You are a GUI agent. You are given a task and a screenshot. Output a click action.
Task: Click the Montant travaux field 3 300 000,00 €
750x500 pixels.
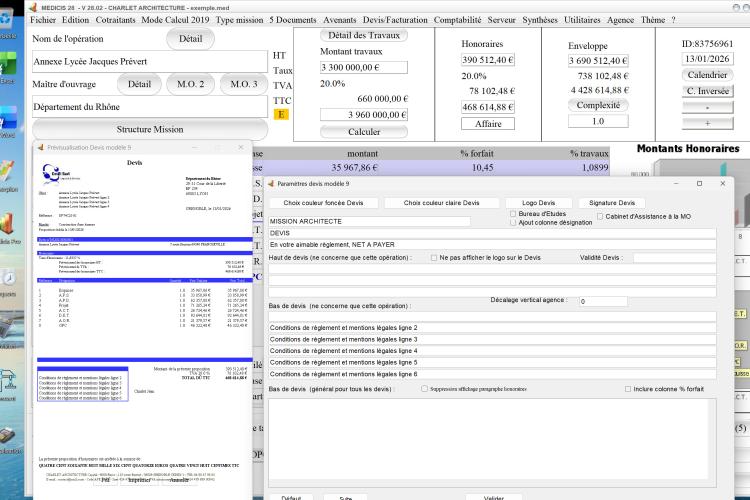point(364,67)
